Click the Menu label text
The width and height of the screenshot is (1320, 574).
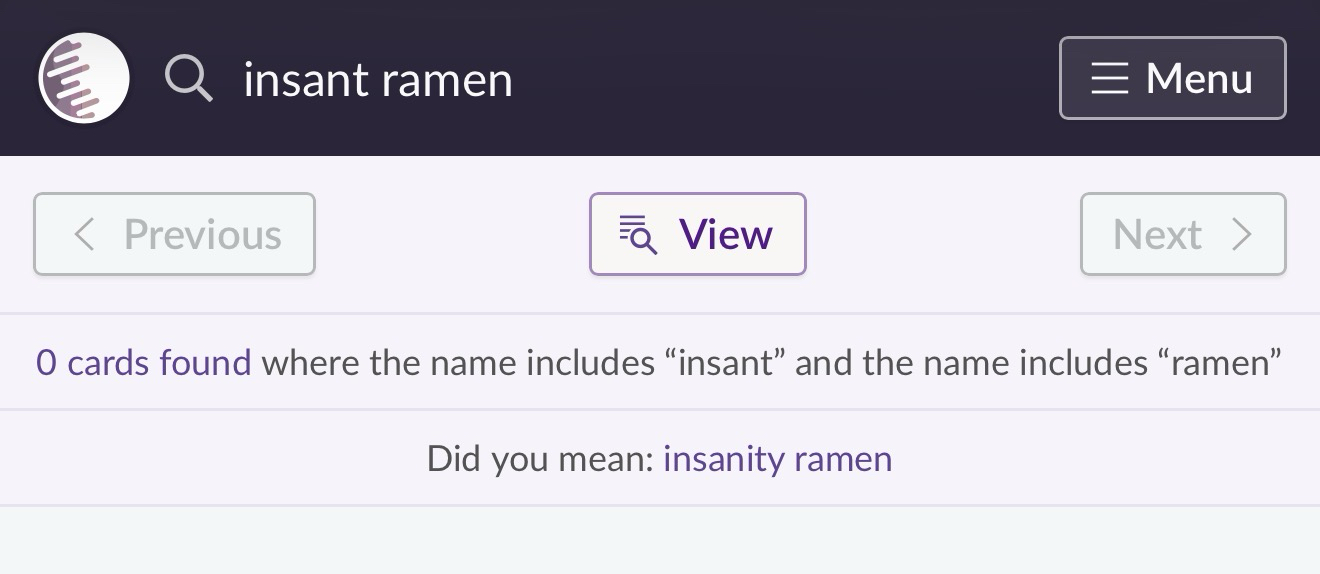(1199, 78)
